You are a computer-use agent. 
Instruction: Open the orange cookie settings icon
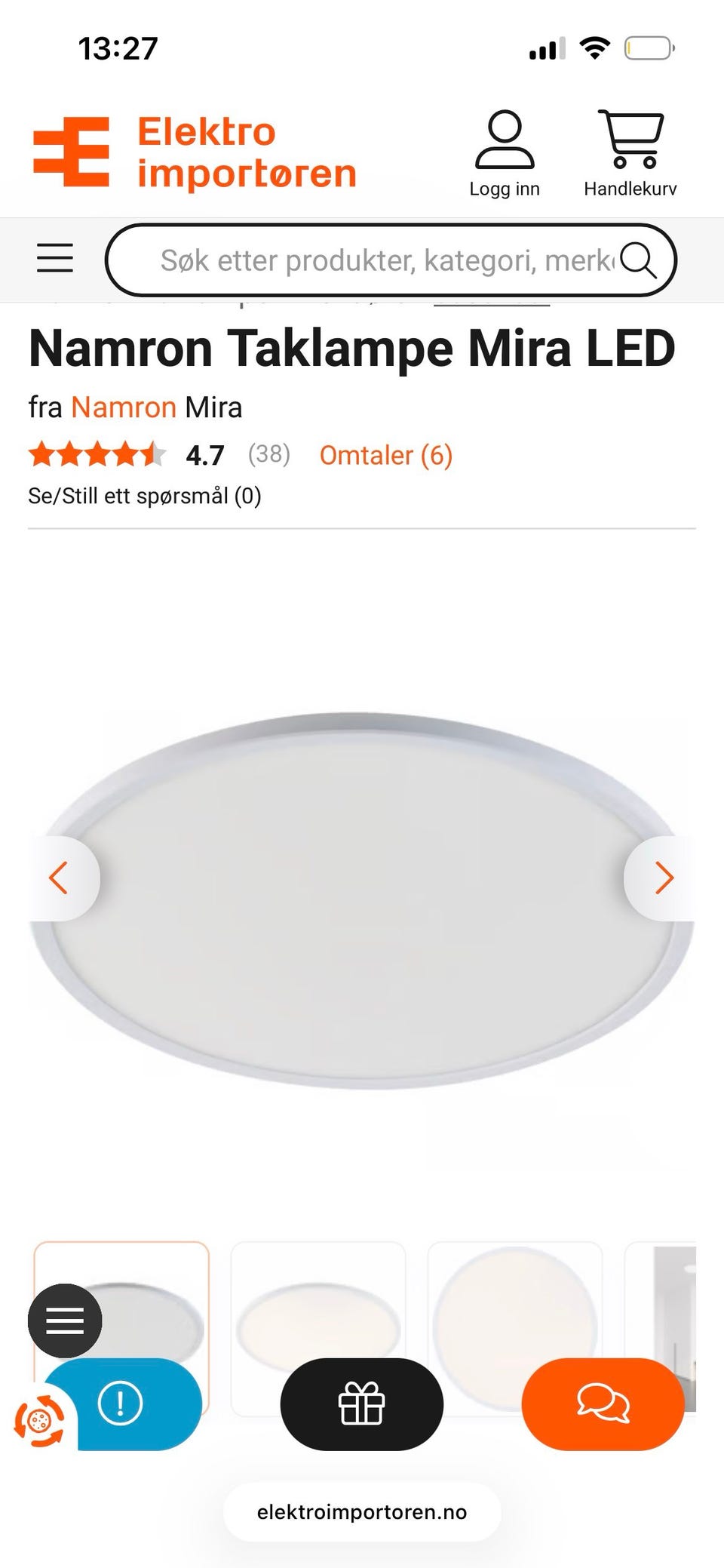[39, 1422]
